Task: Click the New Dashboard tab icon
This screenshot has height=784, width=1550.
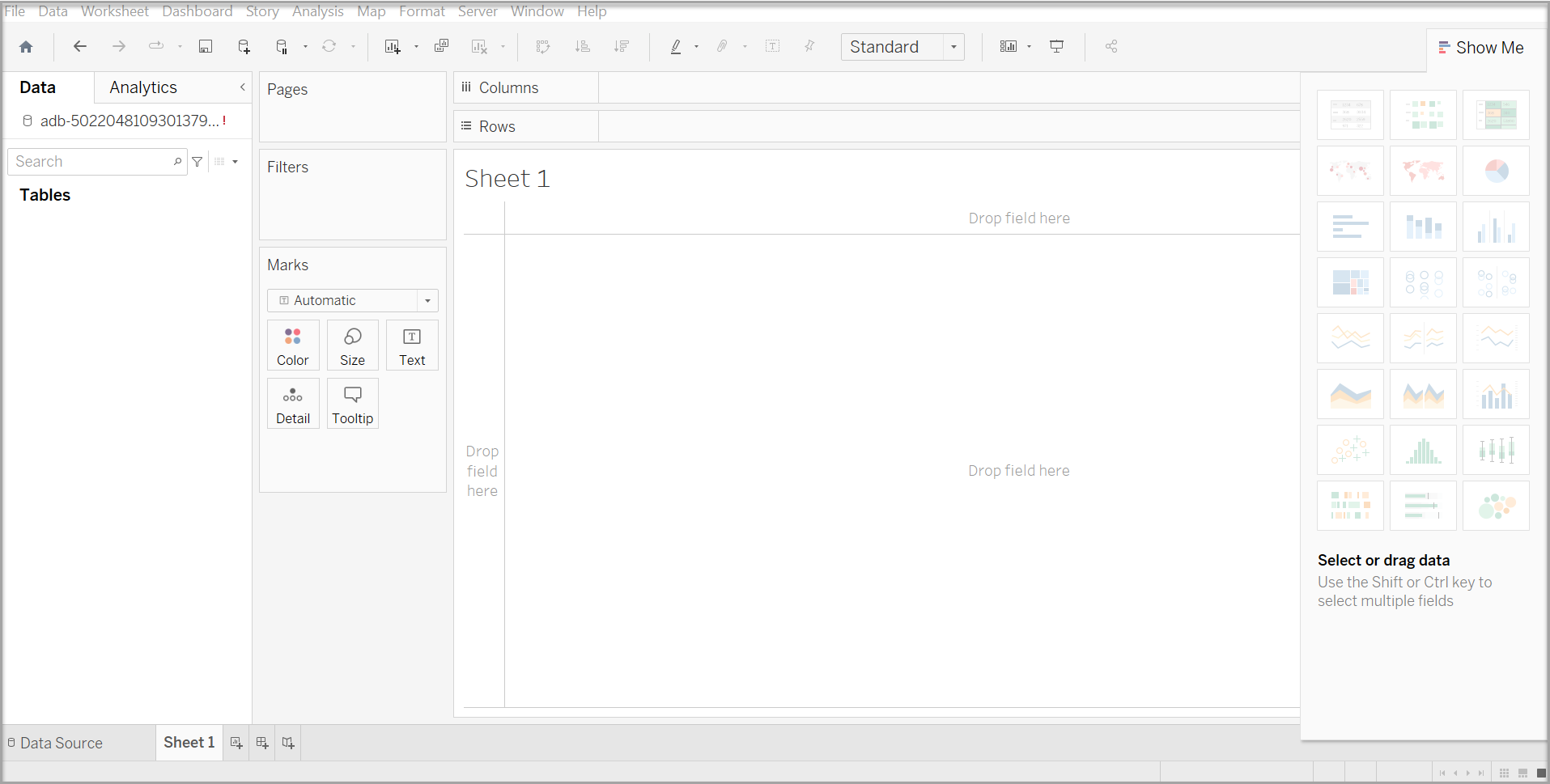Action: tap(262, 743)
